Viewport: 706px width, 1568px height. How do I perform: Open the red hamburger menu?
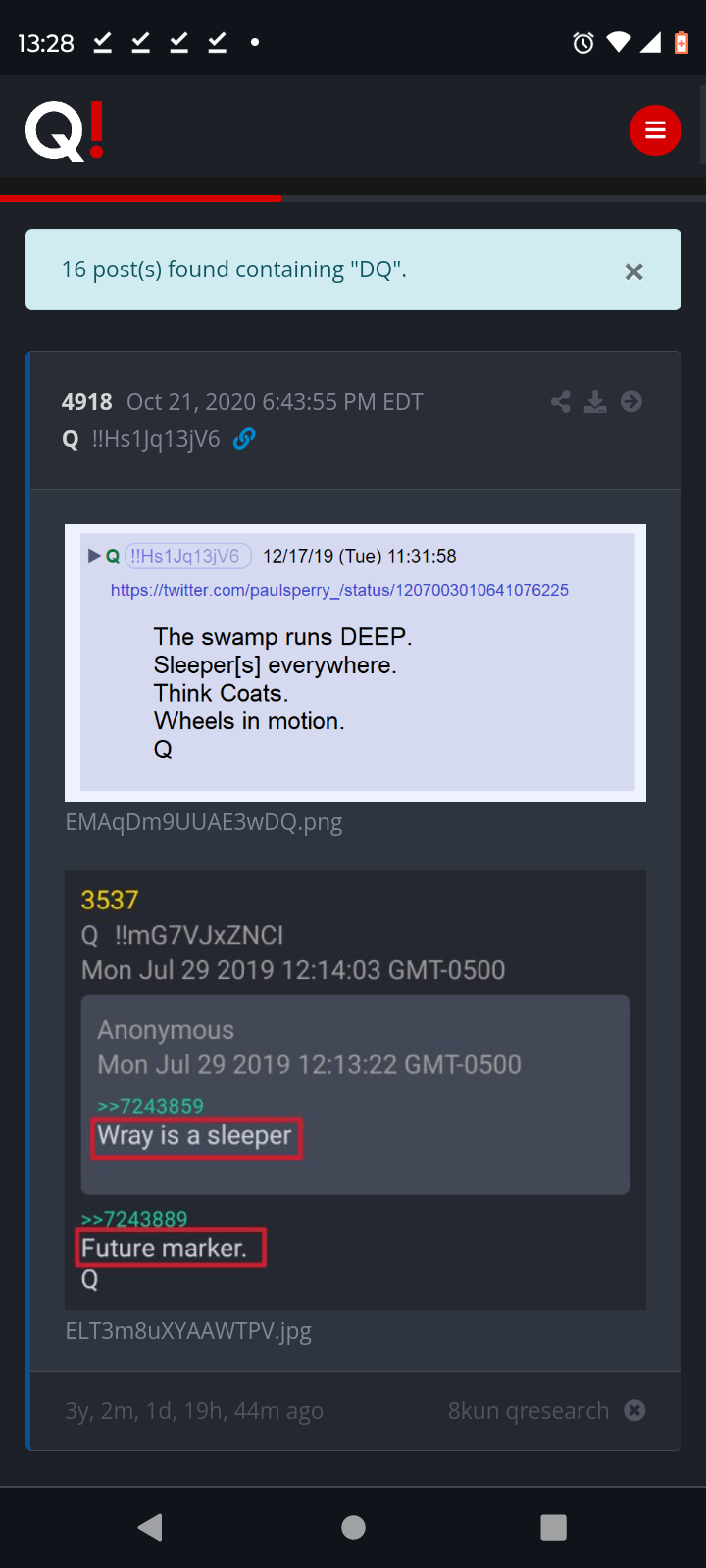(655, 130)
